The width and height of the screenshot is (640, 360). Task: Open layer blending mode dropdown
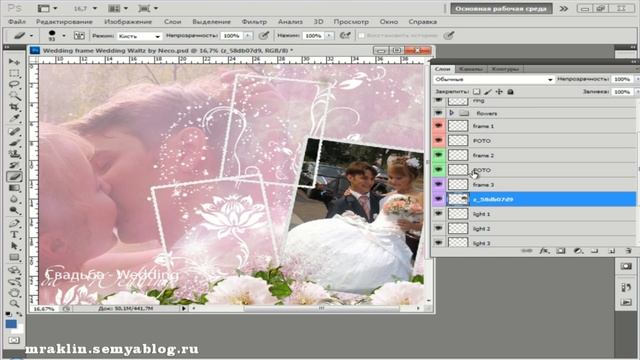pyautogui.click(x=493, y=79)
